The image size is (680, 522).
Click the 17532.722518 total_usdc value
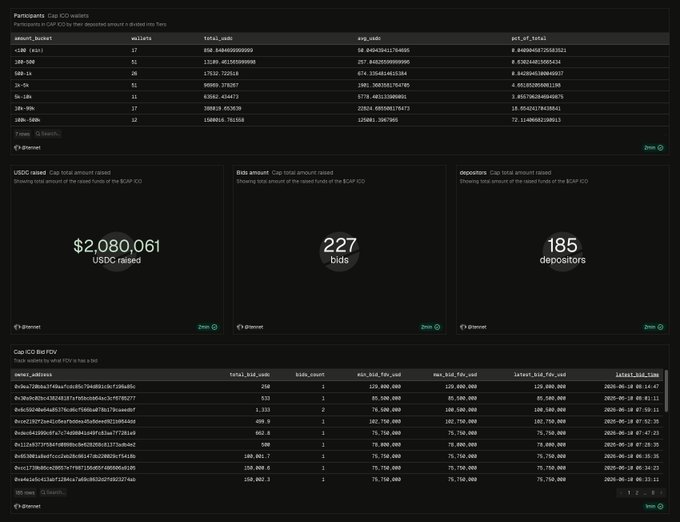click(x=221, y=74)
